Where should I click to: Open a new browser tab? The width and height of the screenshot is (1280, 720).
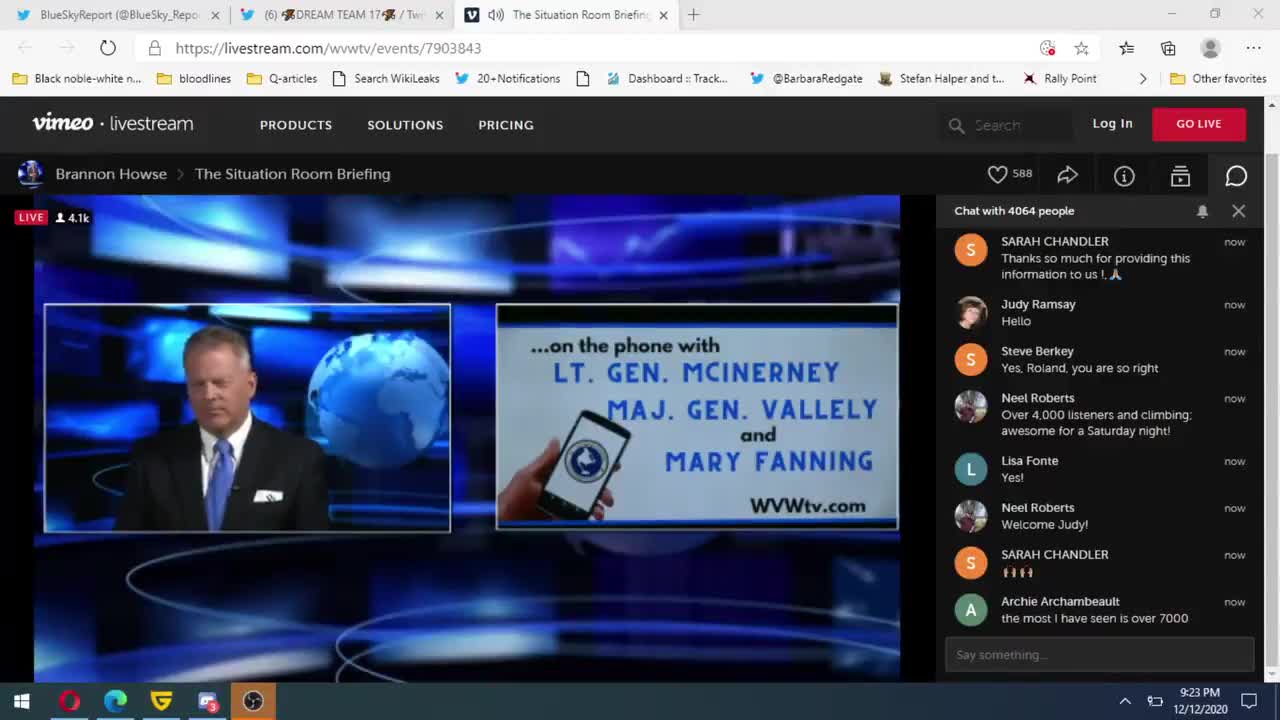[x=693, y=15]
